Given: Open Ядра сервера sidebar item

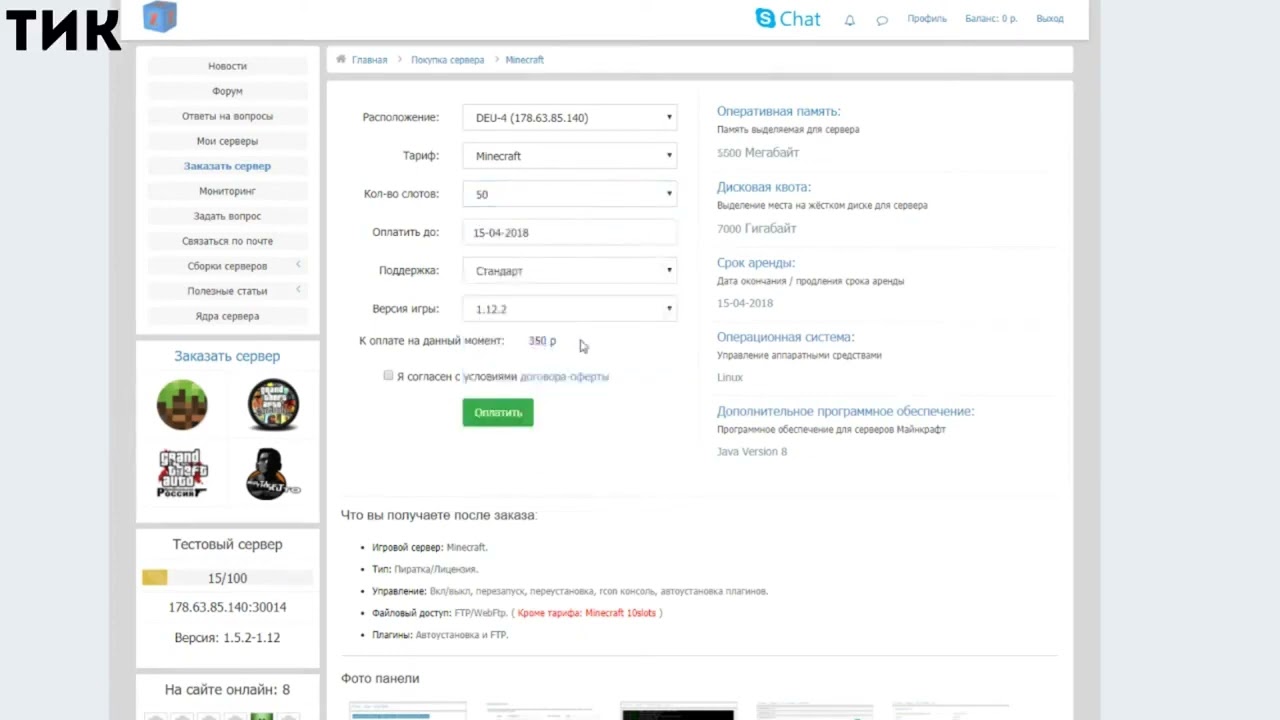Looking at the screenshot, I should (x=227, y=316).
